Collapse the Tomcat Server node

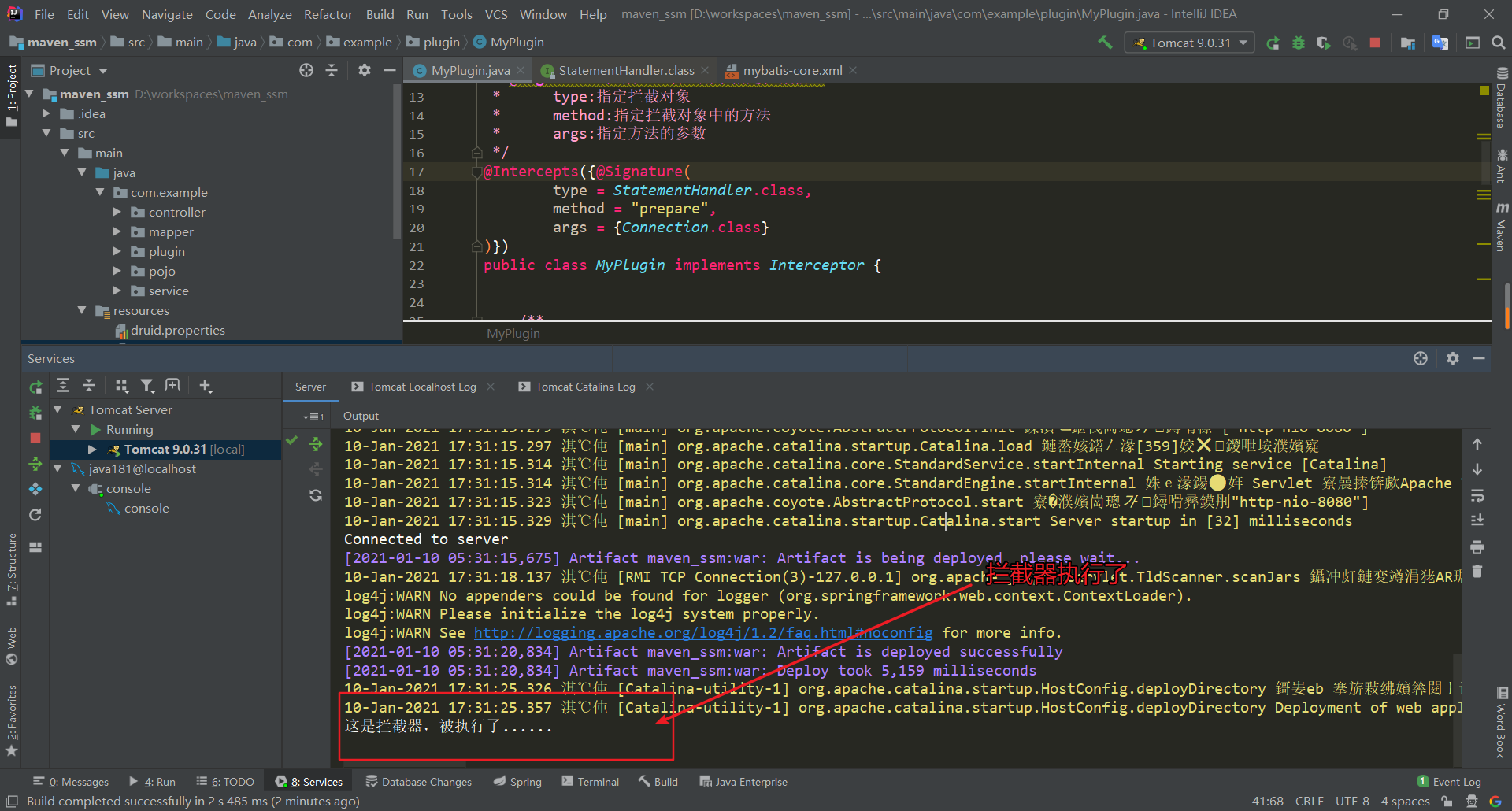coord(57,409)
